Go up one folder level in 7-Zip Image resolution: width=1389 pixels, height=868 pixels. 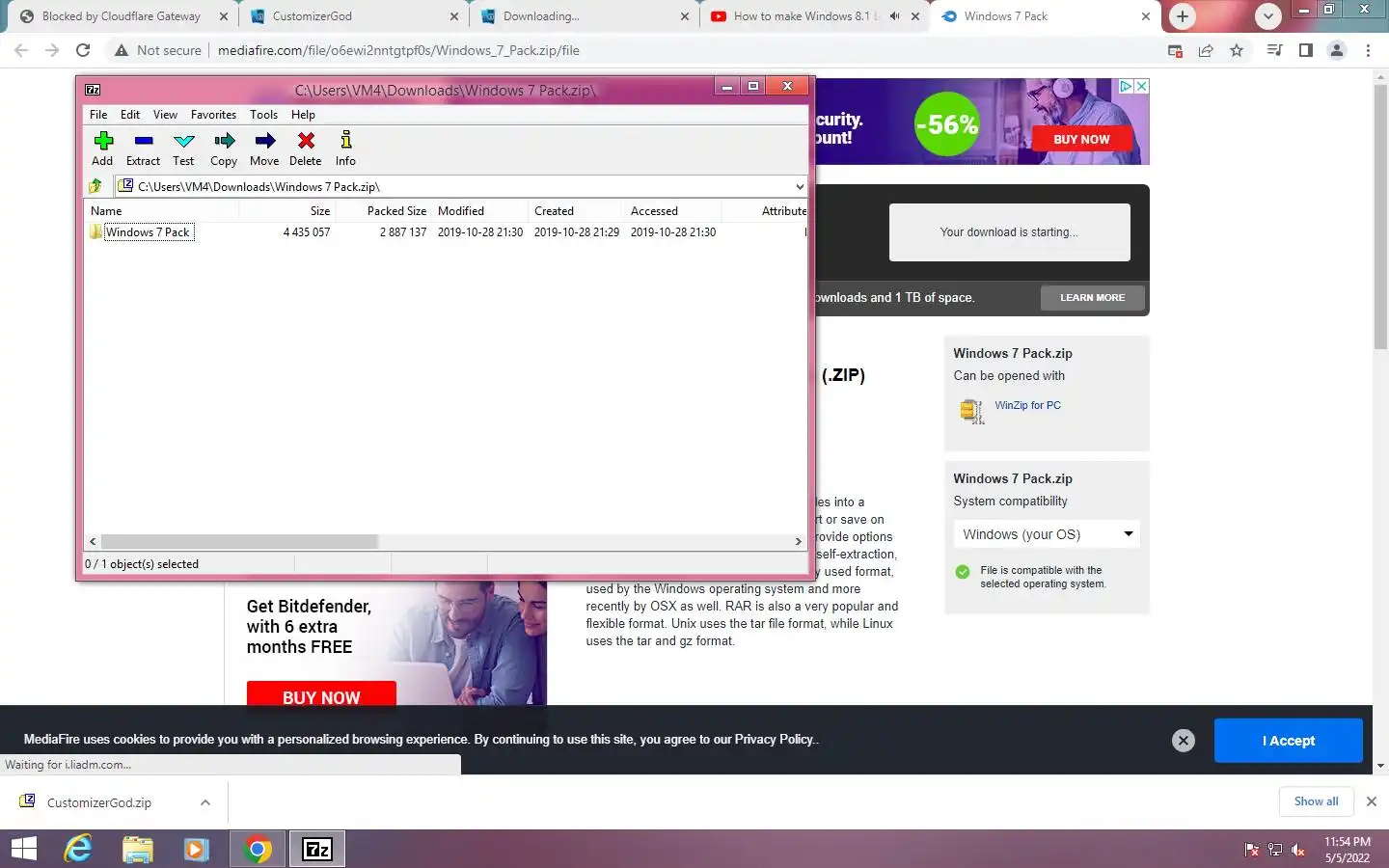95,186
